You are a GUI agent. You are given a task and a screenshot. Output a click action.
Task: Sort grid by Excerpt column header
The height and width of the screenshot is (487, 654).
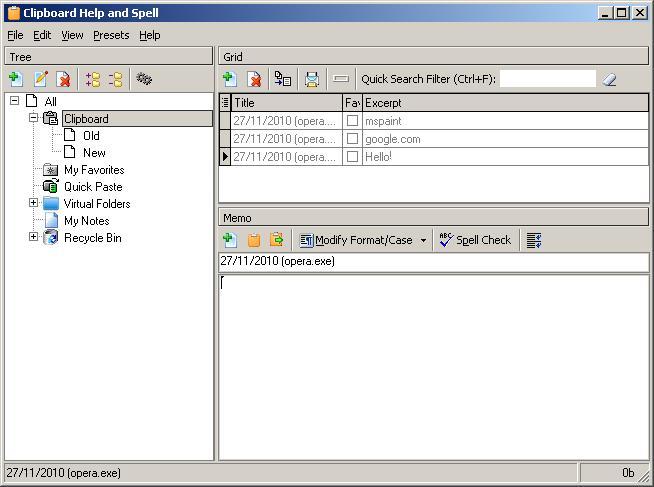tap(506, 103)
